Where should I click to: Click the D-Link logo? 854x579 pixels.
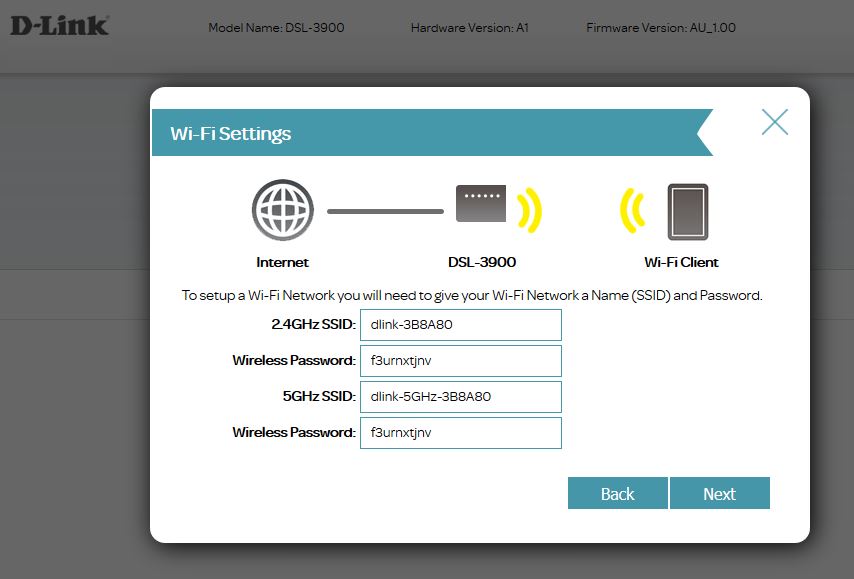tap(60, 26)
